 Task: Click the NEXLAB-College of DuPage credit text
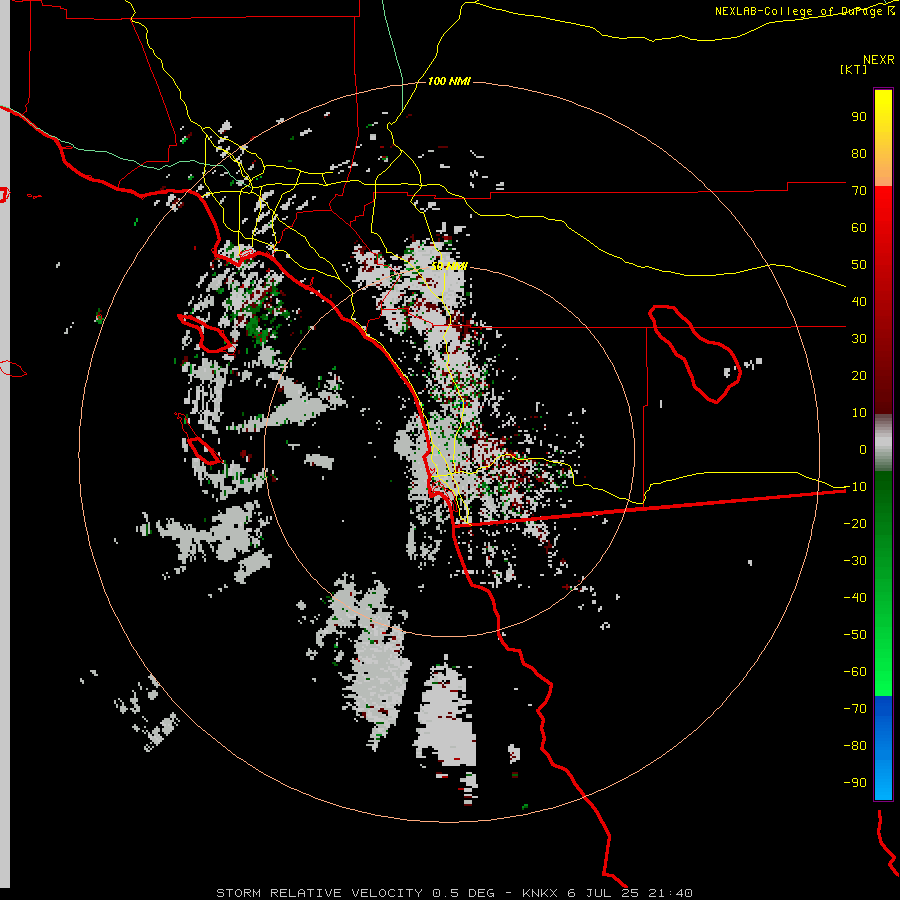(x=804, y=11)
